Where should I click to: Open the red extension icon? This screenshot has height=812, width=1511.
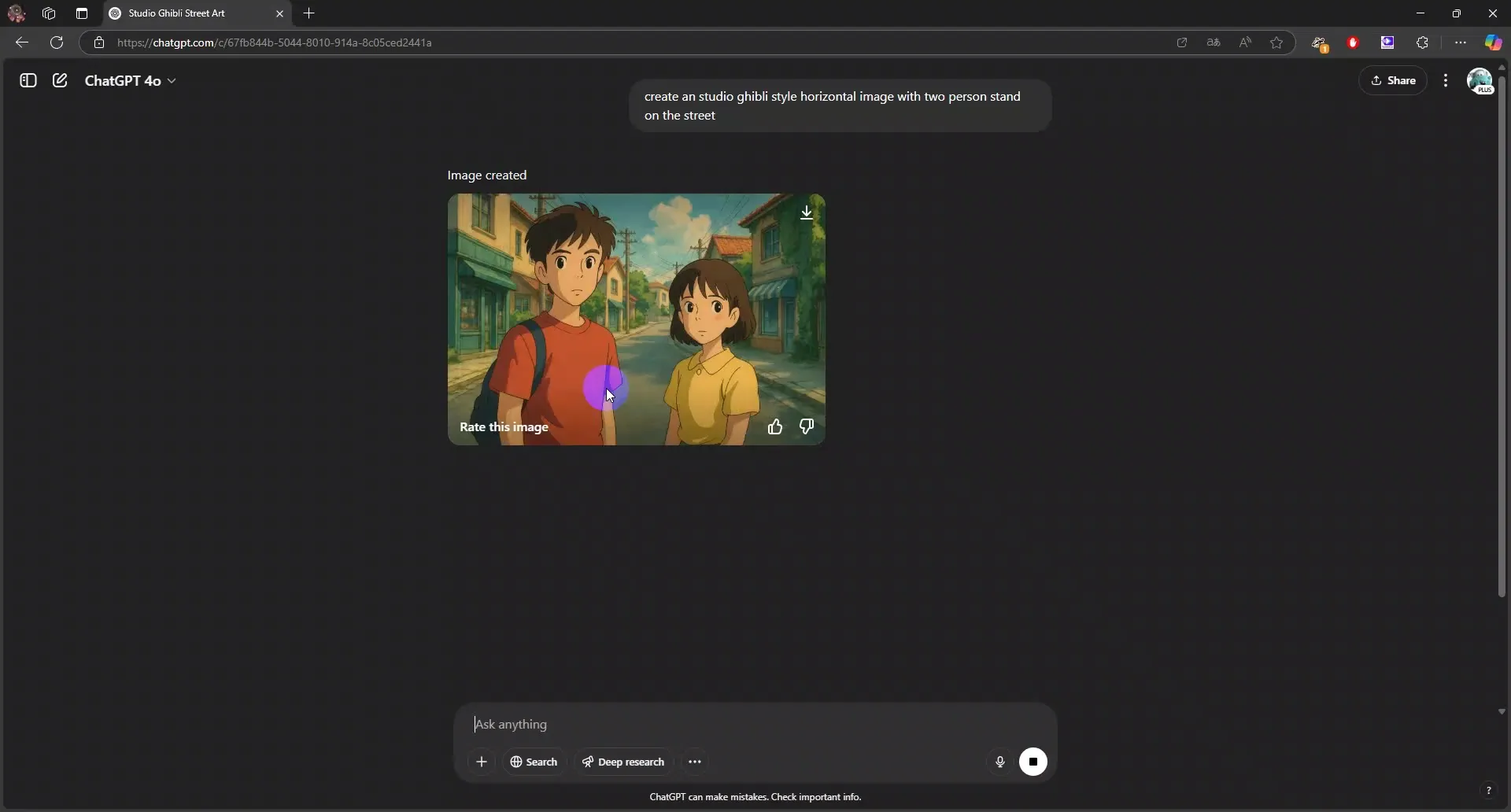pos(1354,42)
